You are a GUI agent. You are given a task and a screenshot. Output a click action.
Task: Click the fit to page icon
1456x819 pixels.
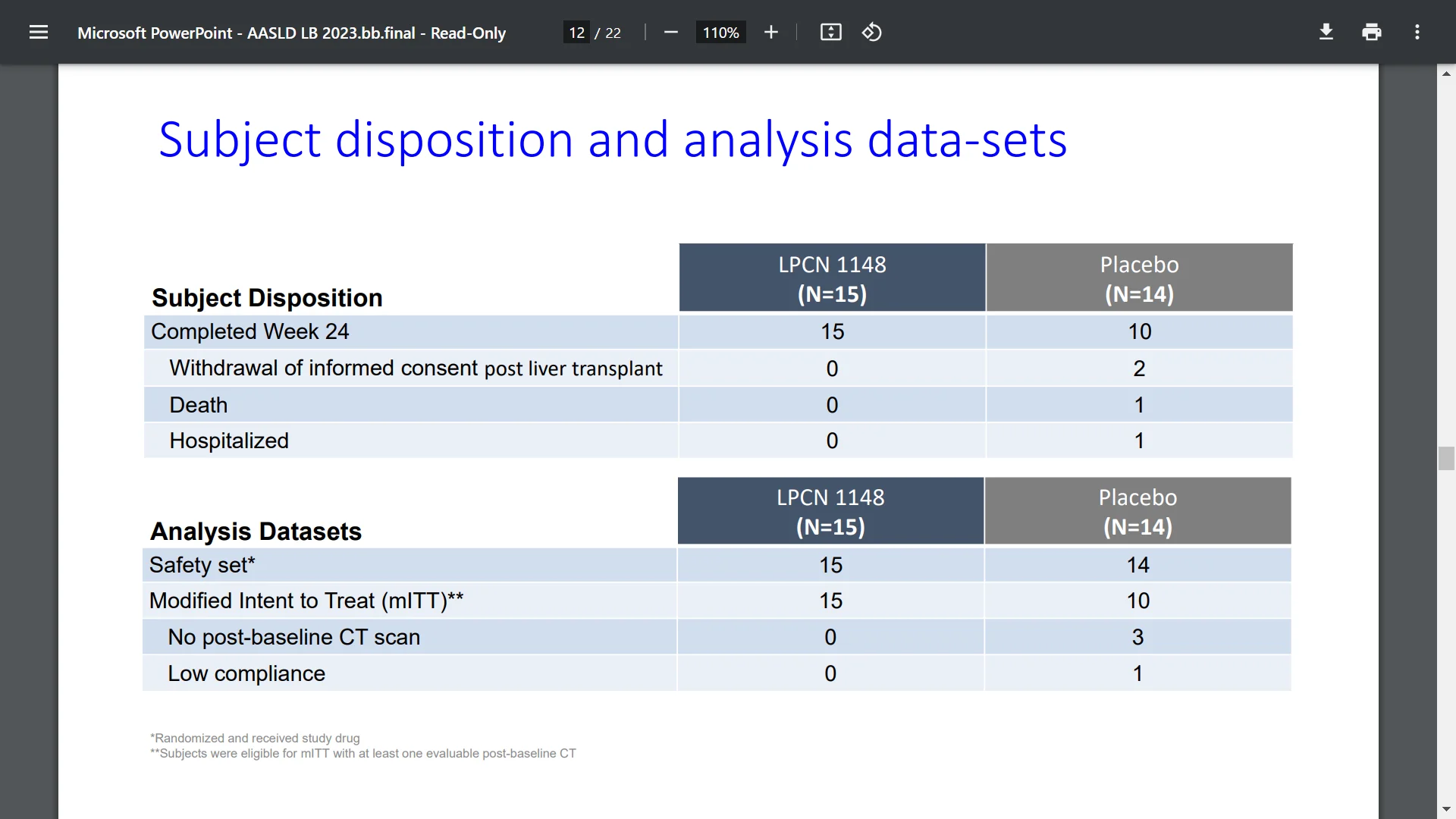tap(831, 32)
